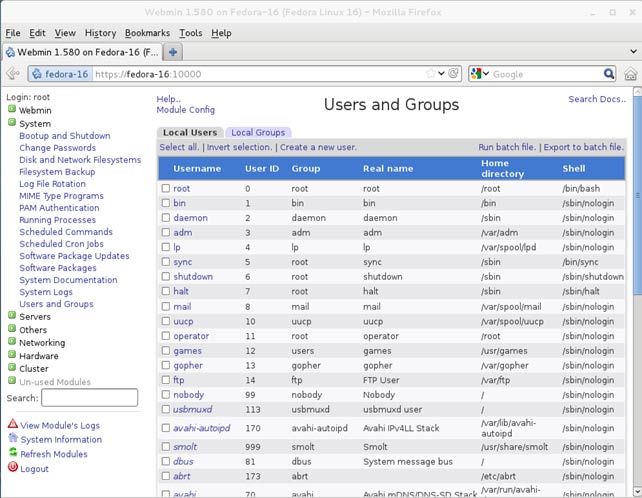
Task: Open the Module Config link
Action: pyautogui.click(x=185, y=110)
